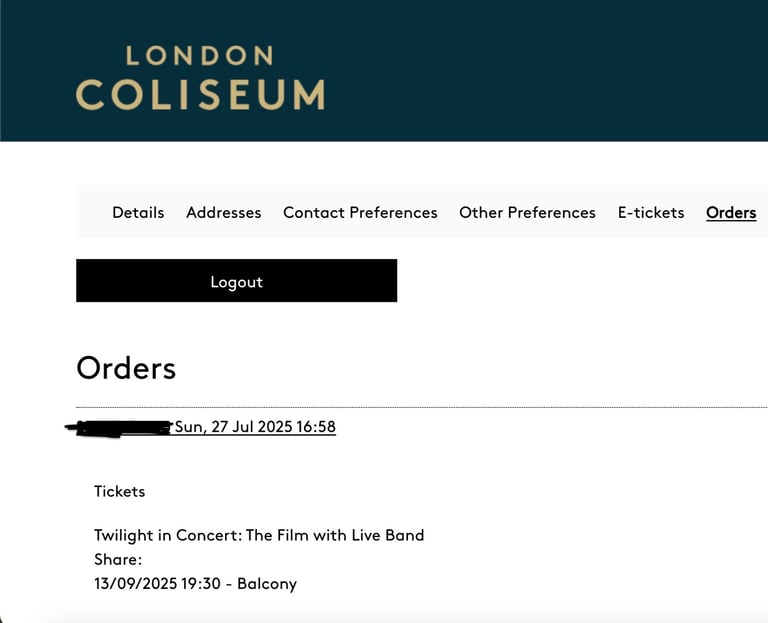Click the Orders page heading
The width and height of the screenshot is (768, 623).
point(126,368)
